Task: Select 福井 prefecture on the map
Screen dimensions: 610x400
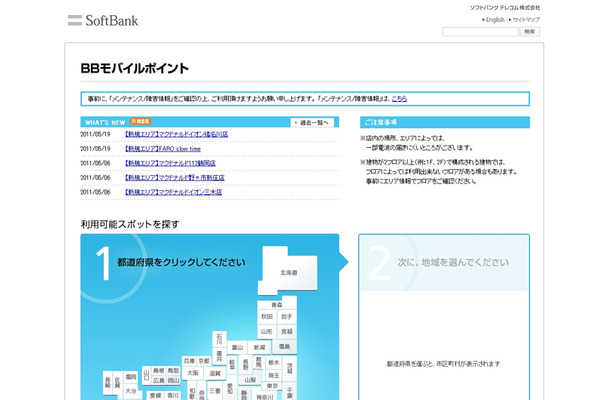Action: [x=219, y=356]
